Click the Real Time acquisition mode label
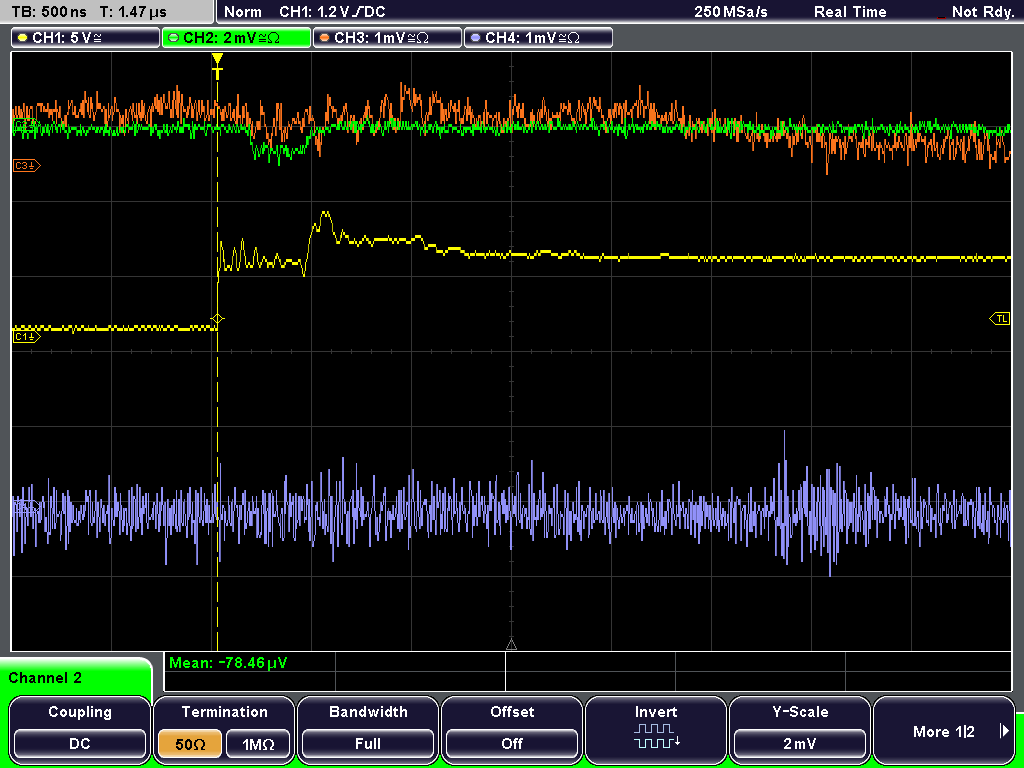 coord(850,12)
